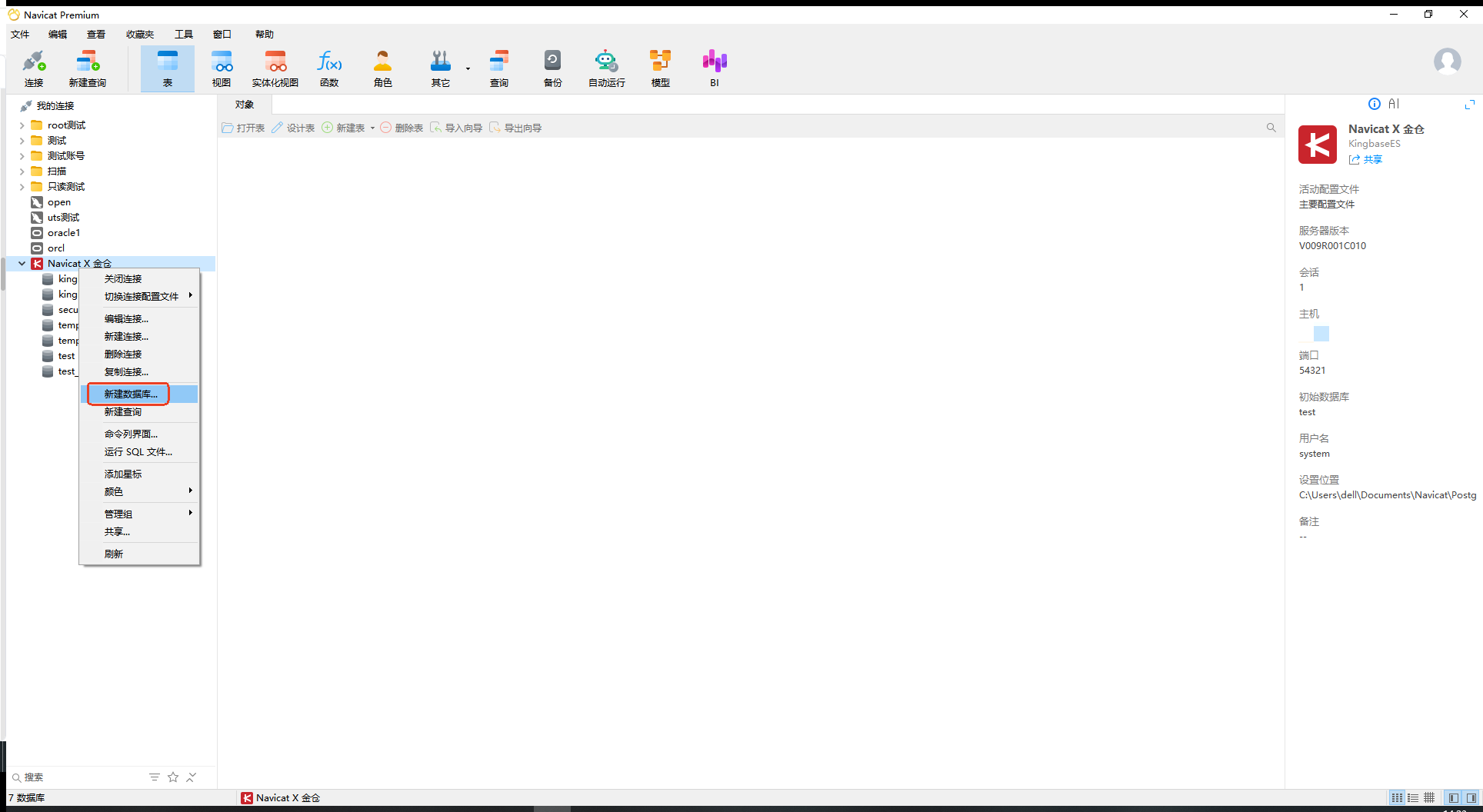This screenshot has height=812, width=1483.
Task: Open the user account avatar
Action: tap(1448, 61)
